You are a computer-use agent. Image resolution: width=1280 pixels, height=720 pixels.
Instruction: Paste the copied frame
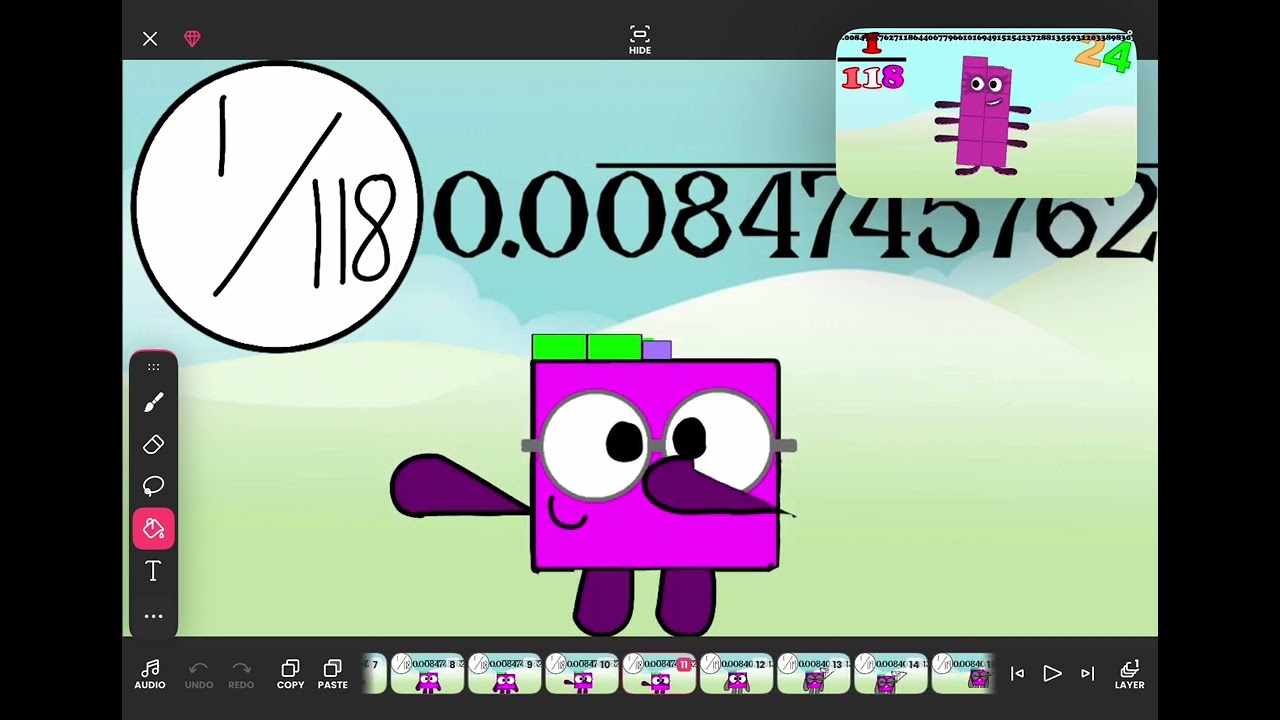(333, 675)
